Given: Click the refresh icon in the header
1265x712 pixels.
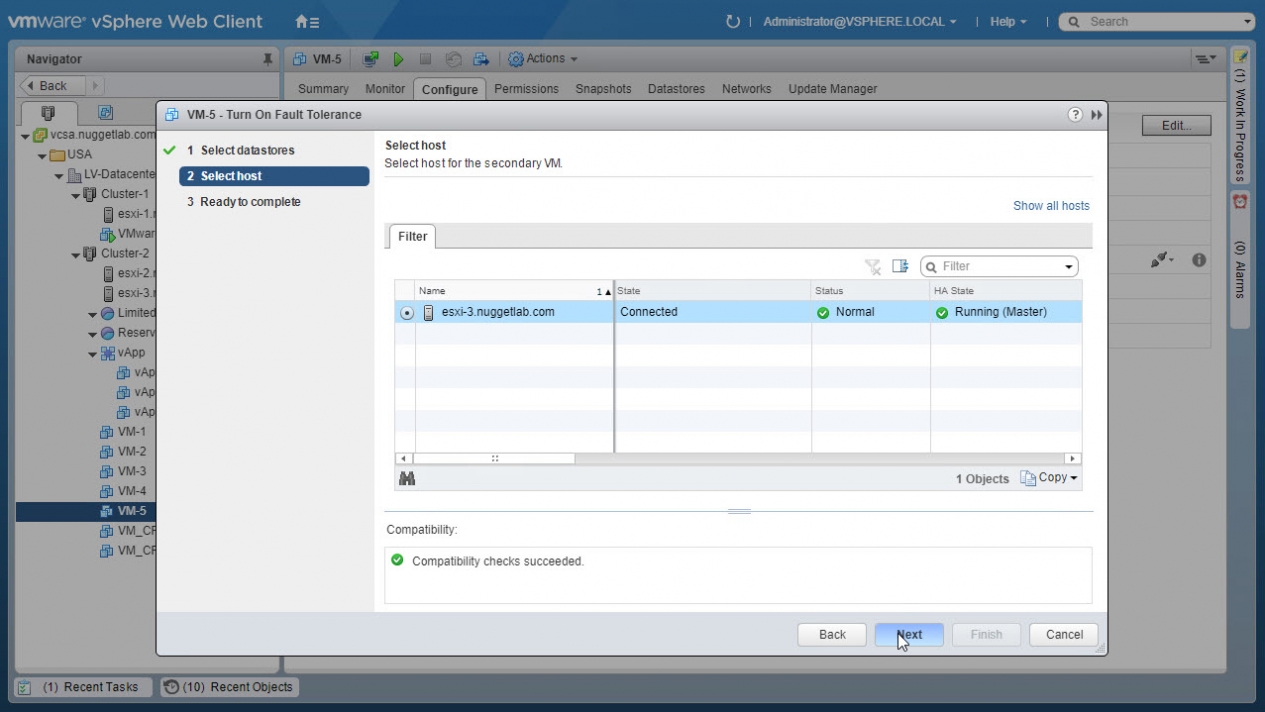Looking at the screenshot, I should (732, 21).
